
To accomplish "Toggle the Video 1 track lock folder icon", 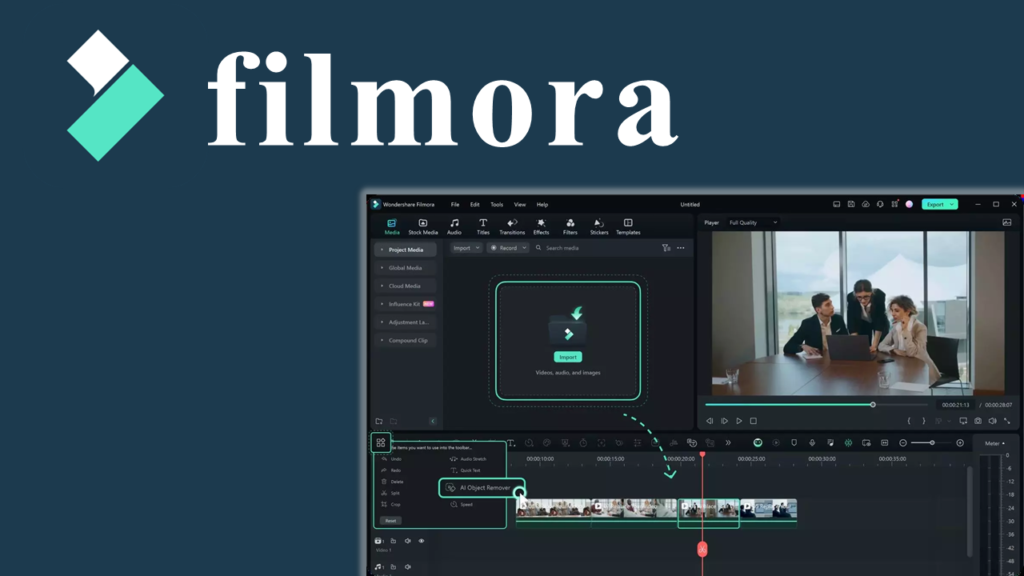I will point(393,541).
